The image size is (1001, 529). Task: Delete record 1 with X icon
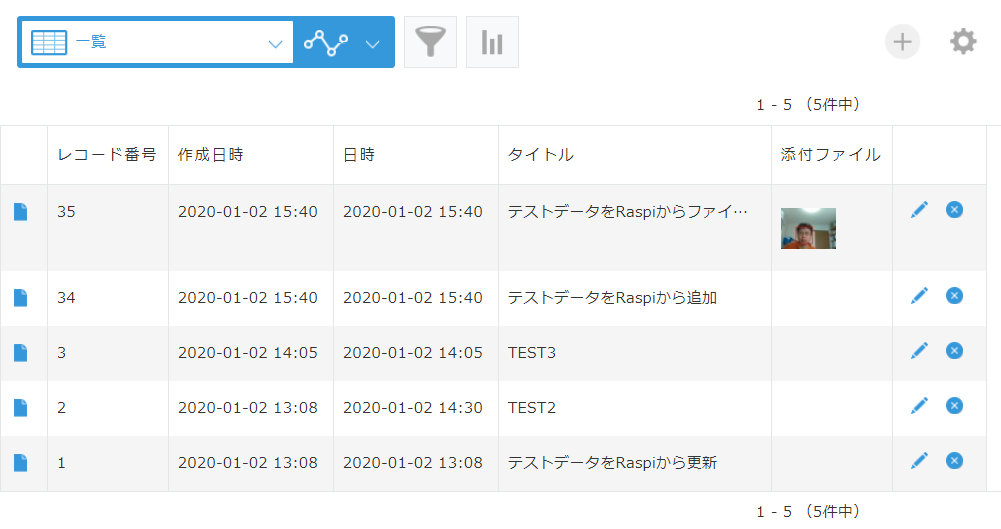pyautogui.click(x=954, y=461)
